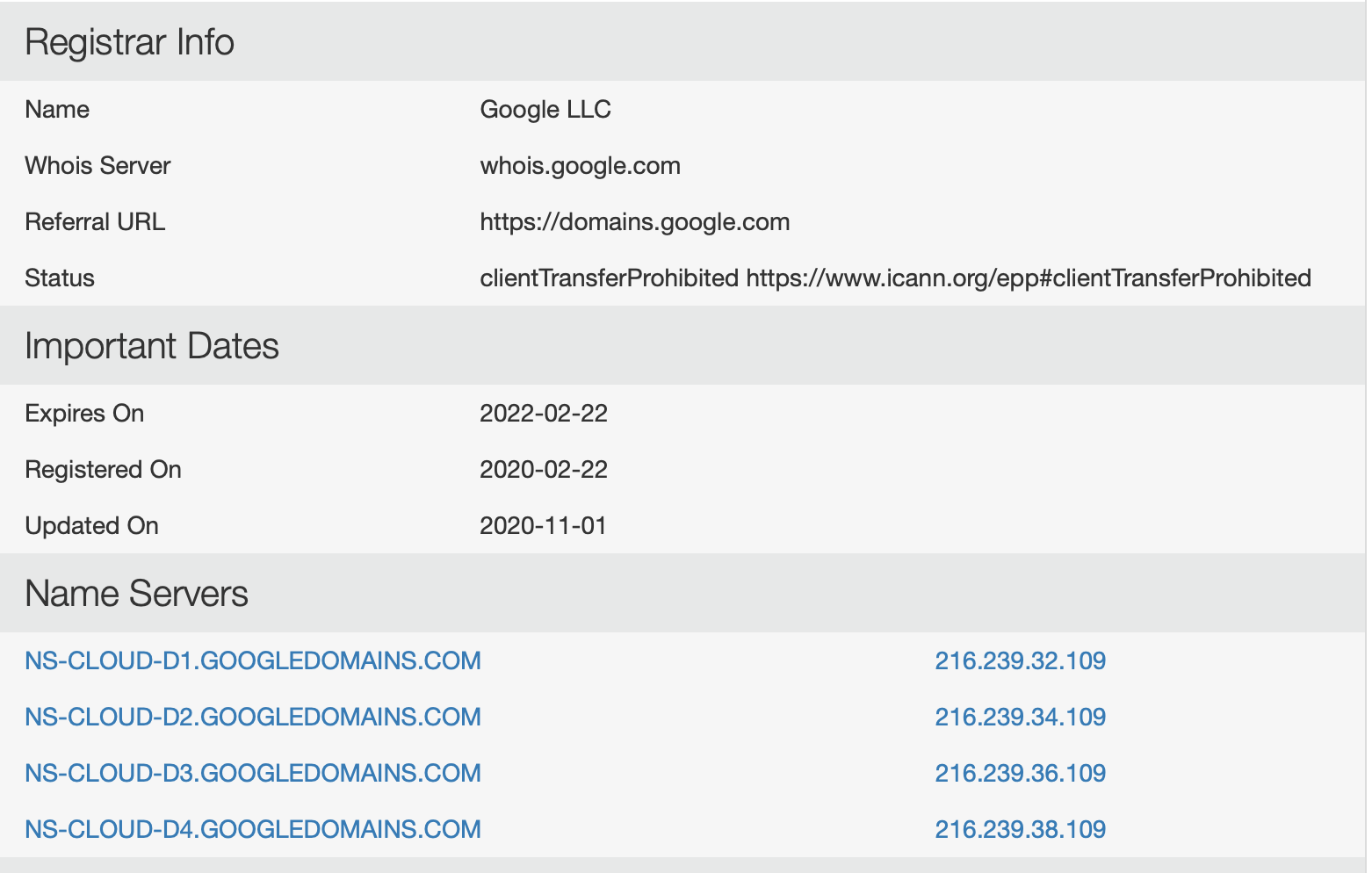Open NS-CLOUD-D4.GOOGLEDOMAINS.COM name server link
Viewport: 1372px width, 873px height.
[253, 829]
